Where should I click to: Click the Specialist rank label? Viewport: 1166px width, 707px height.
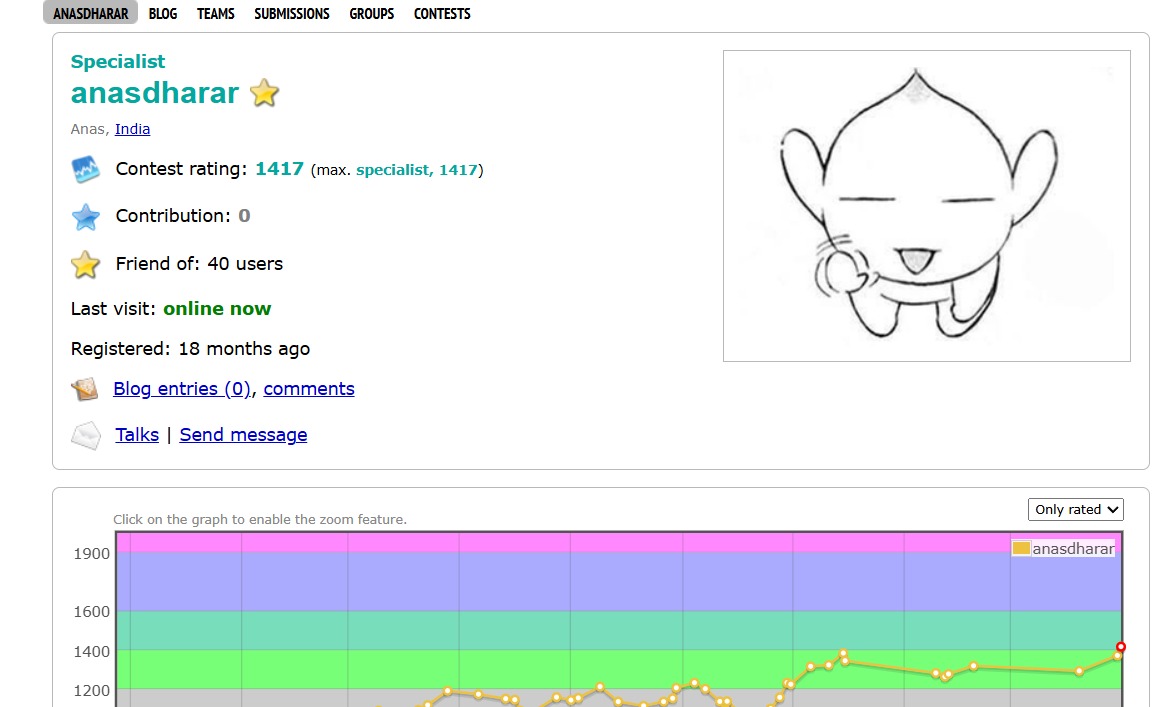[x=117, y=62]
